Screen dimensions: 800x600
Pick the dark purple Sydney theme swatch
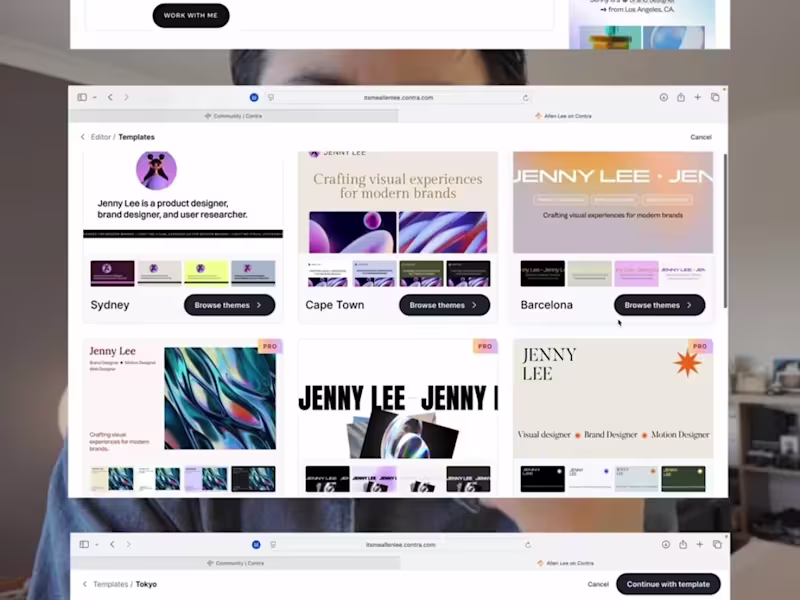112,273
